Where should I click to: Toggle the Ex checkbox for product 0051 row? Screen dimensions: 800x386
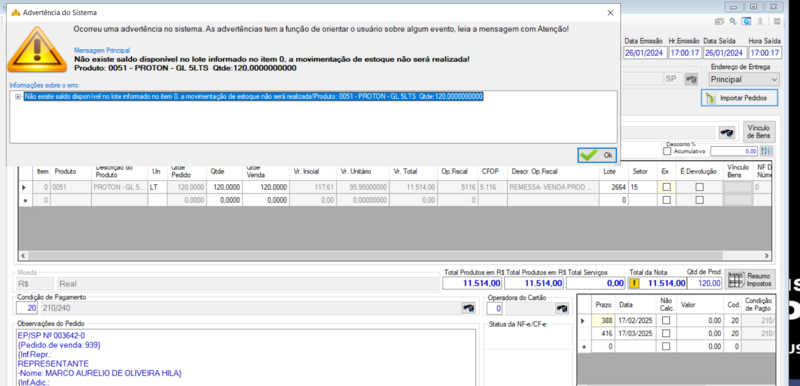(666, 187)
